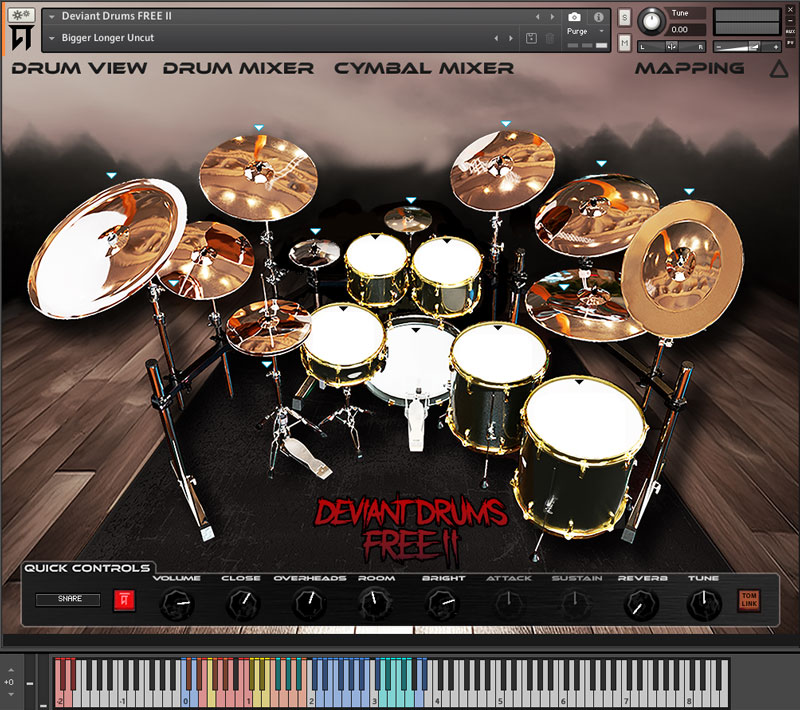Minimize the instrument with the minus button

click(x=790, y=20)
